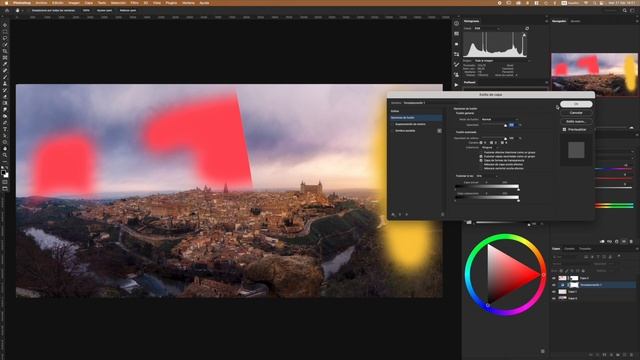Viewport: 640px width, 360px height.
Task: Open the Archivo menu
Action: (x=41, y=3)
